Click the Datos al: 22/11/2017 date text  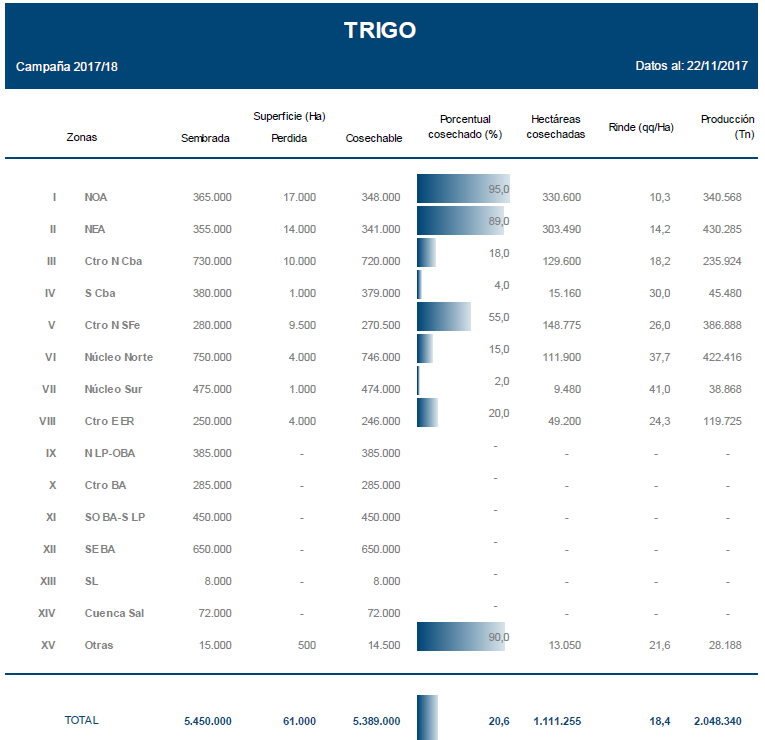coord(691,66)
